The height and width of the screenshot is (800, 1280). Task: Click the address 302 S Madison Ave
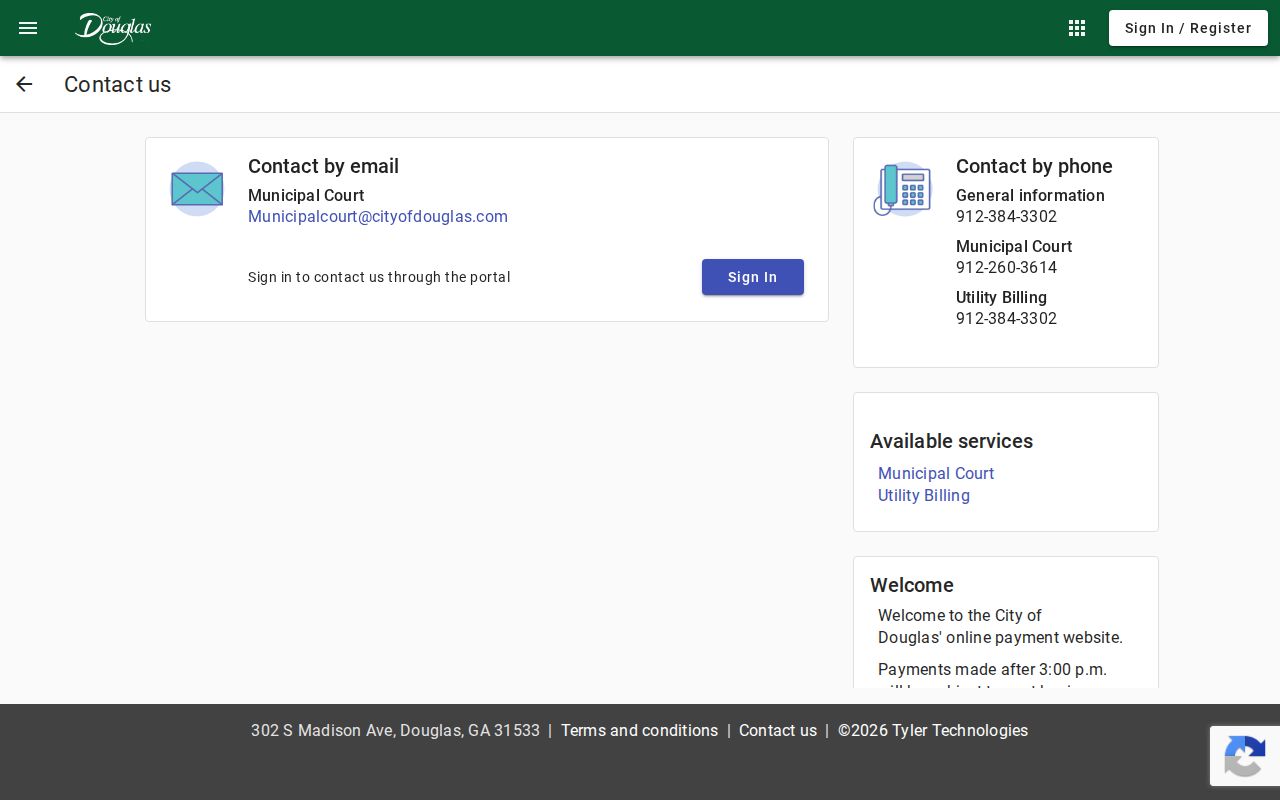tap(395, 731)
